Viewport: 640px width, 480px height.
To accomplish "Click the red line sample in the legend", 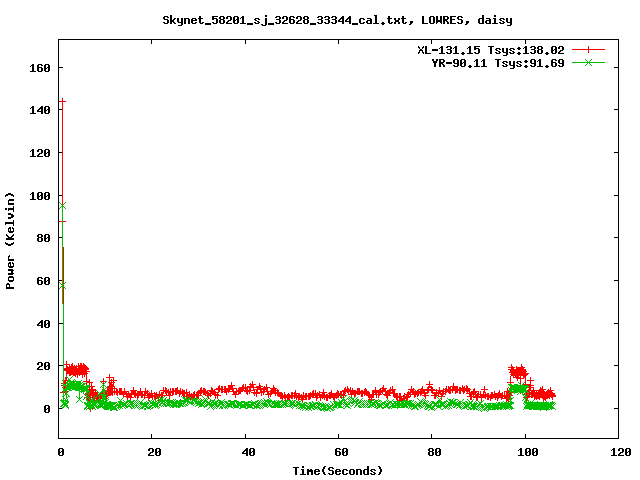I will pos(588,50).
